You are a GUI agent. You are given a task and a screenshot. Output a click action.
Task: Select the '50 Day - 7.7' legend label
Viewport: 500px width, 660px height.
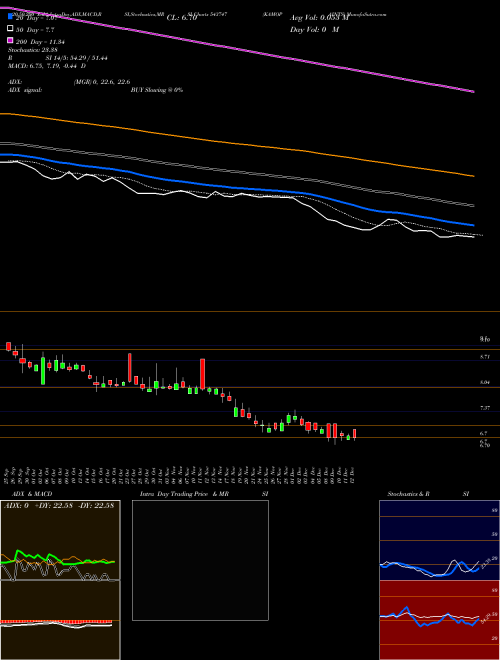(35, 30)
